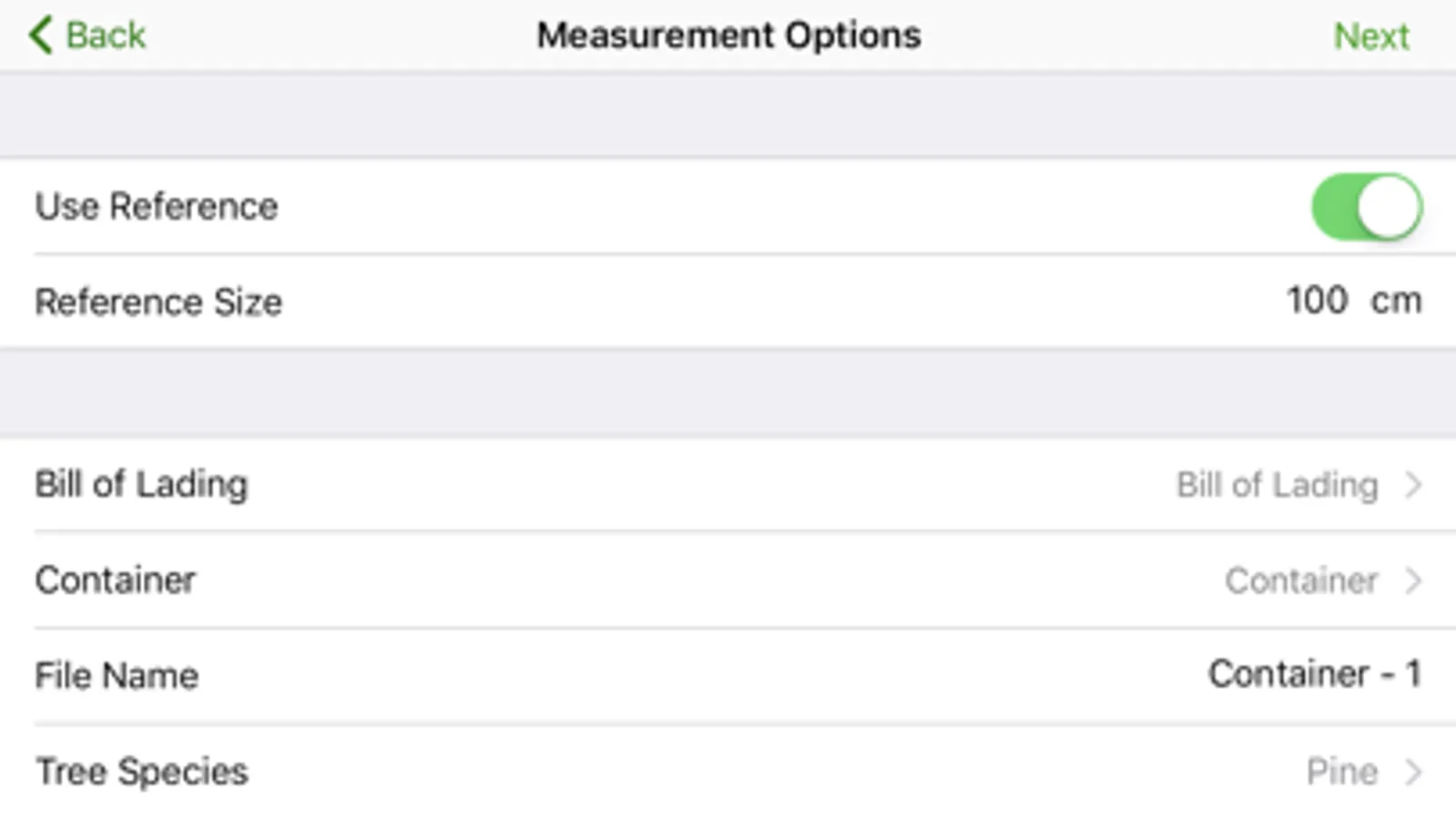Expand the Container row's chevron arrow
Image resolution: width=1456 pixels, height=820 pixels.
[x=1413, y=580]
